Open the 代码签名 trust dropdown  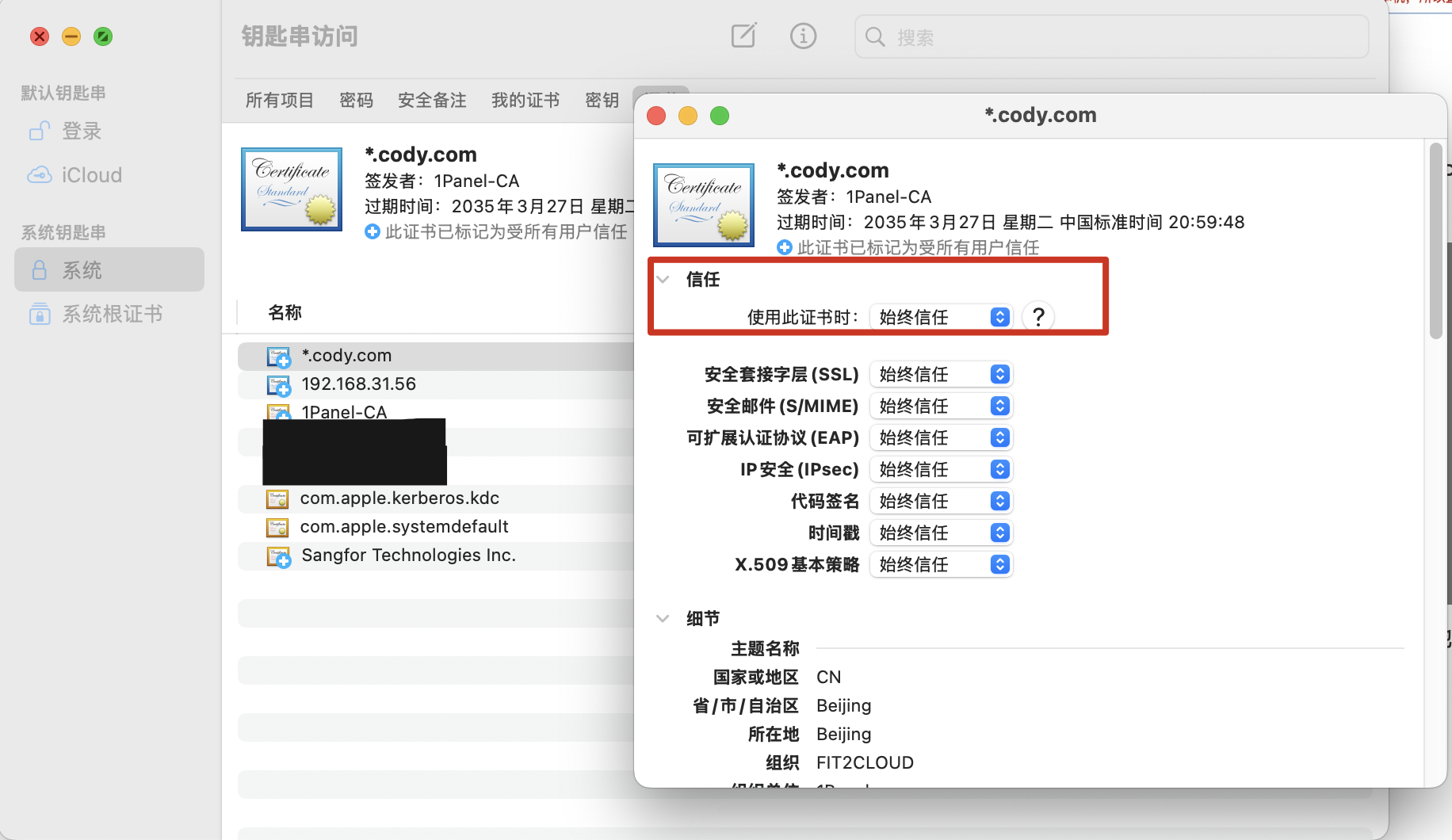pyautogui.click(x=941, y=501)
